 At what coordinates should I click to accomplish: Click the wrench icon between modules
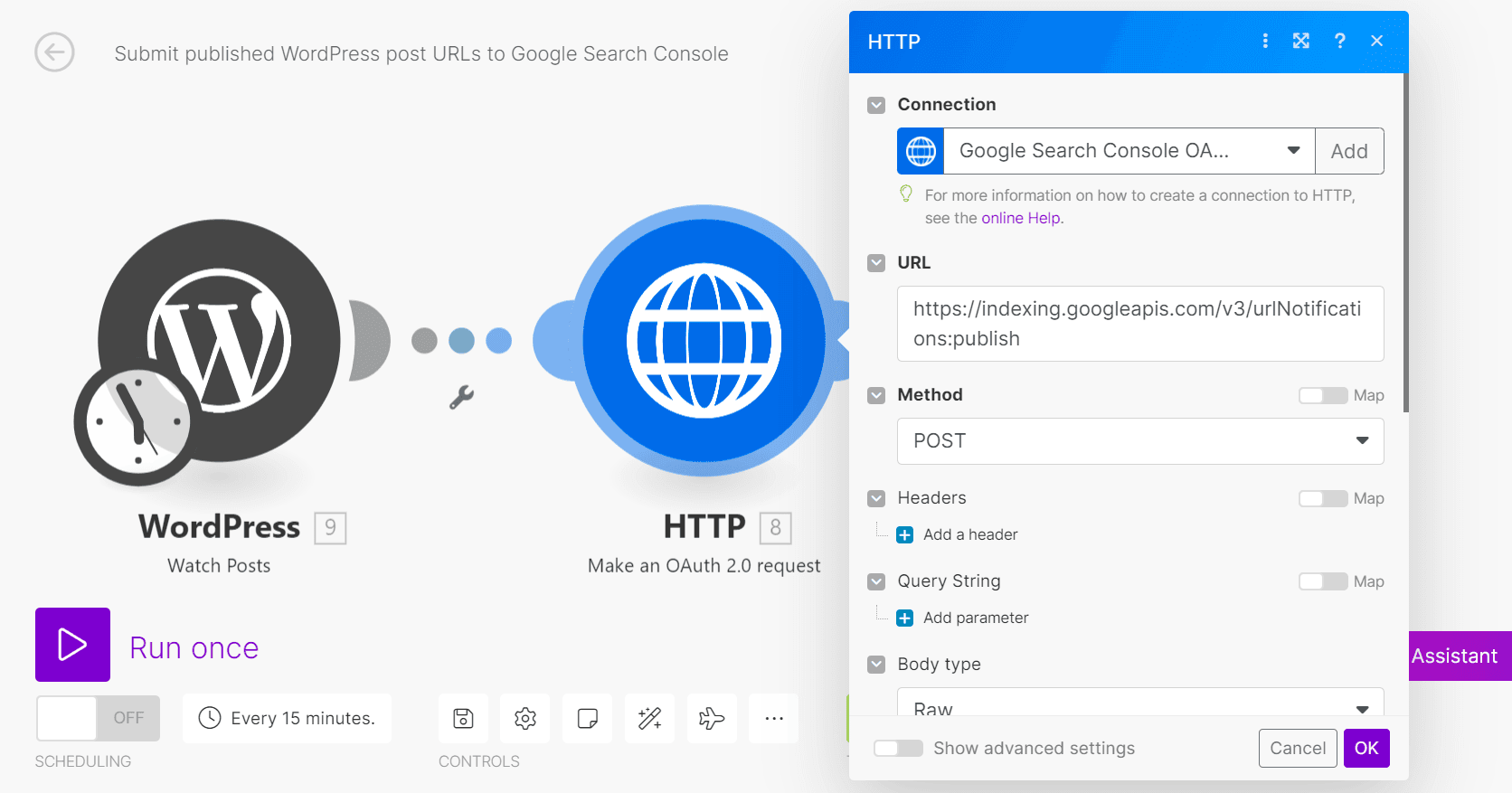tap(461, 397)
